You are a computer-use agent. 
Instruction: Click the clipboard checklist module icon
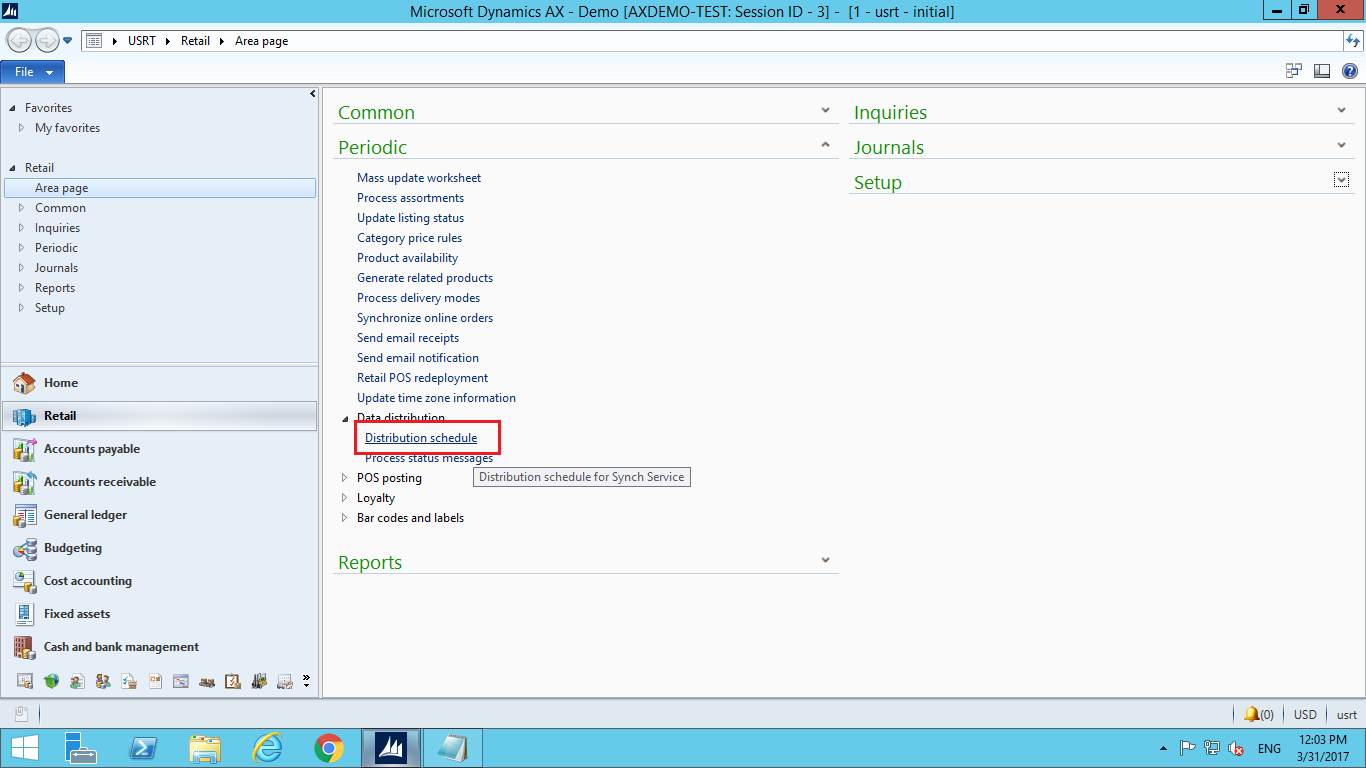(233, 681)
